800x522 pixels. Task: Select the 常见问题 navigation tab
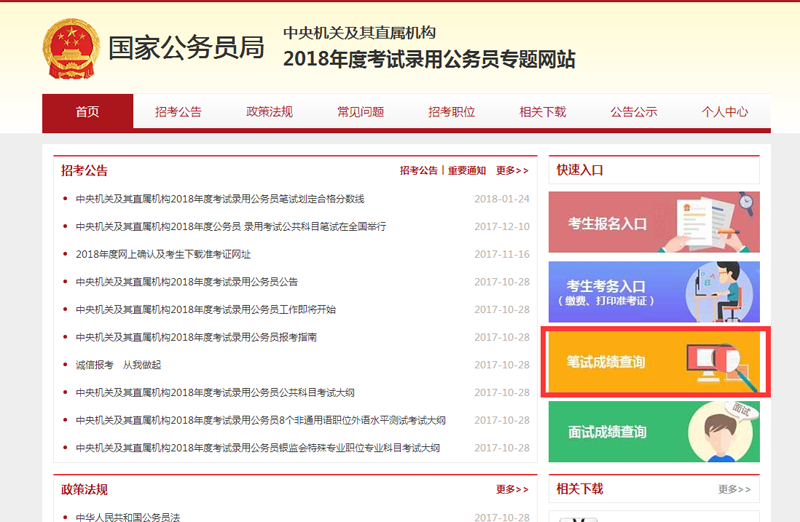361,112
